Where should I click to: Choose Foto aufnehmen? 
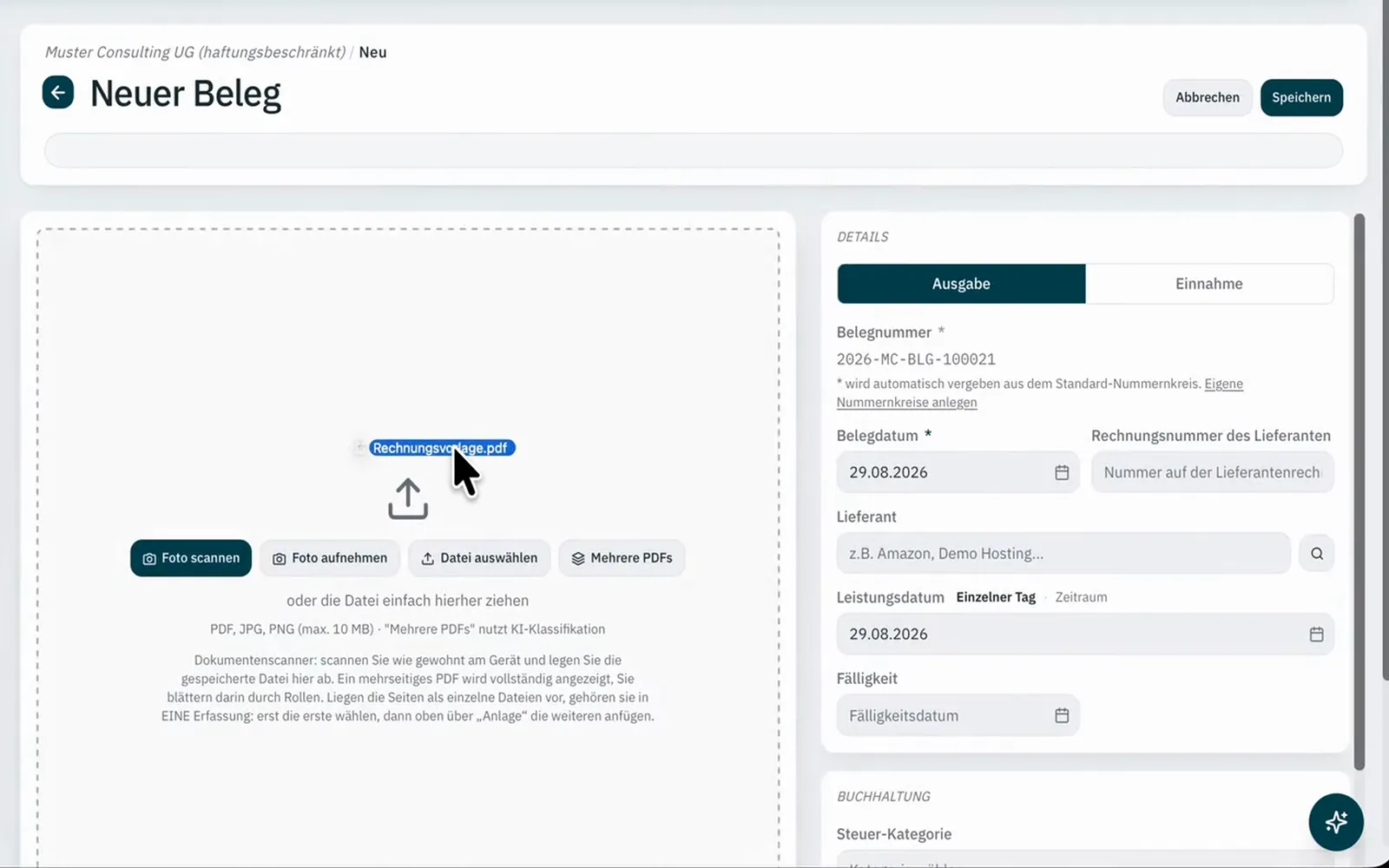tap(330, 558)
